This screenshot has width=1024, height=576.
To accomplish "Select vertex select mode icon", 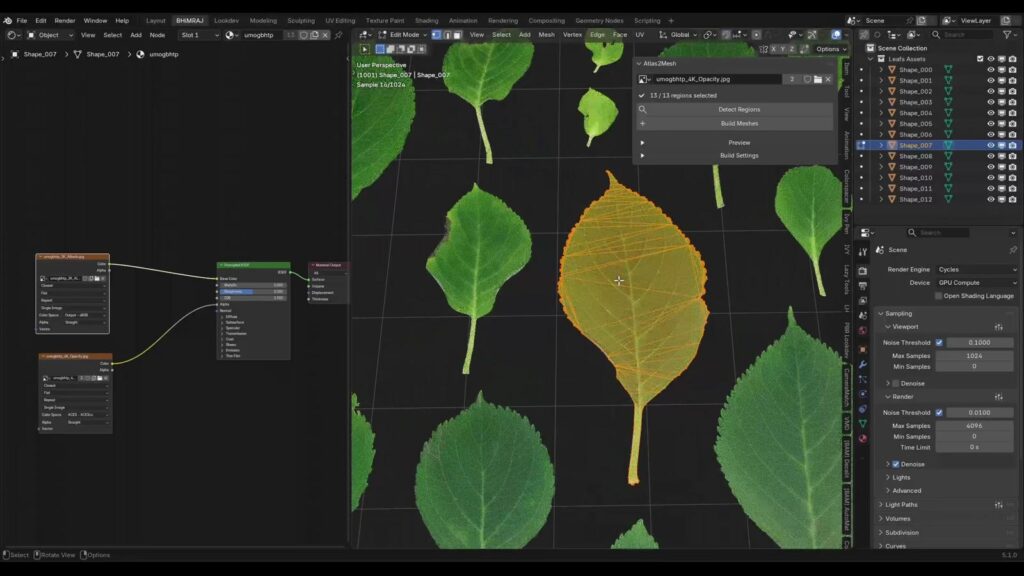I will point(436,35).
